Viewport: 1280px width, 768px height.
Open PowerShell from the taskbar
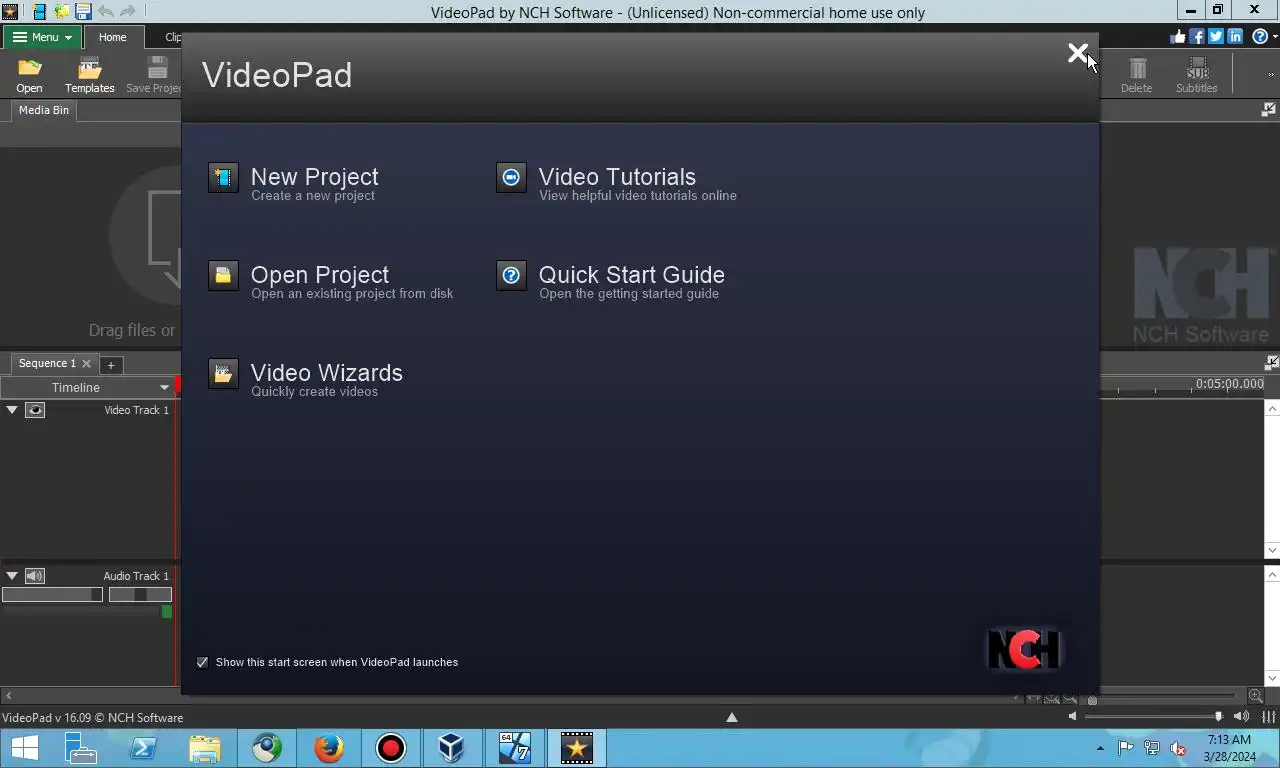click(143, 748)
